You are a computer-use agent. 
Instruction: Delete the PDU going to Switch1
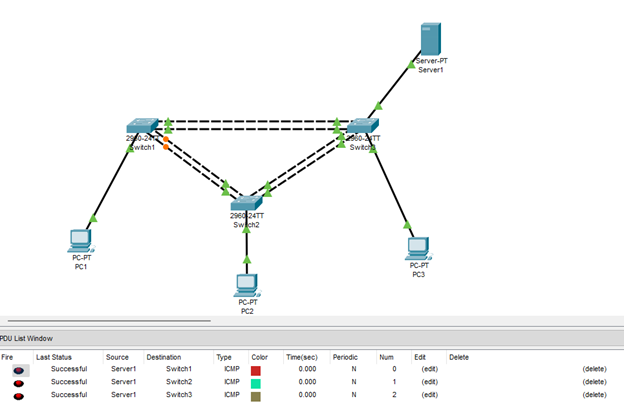coord(594,369)
